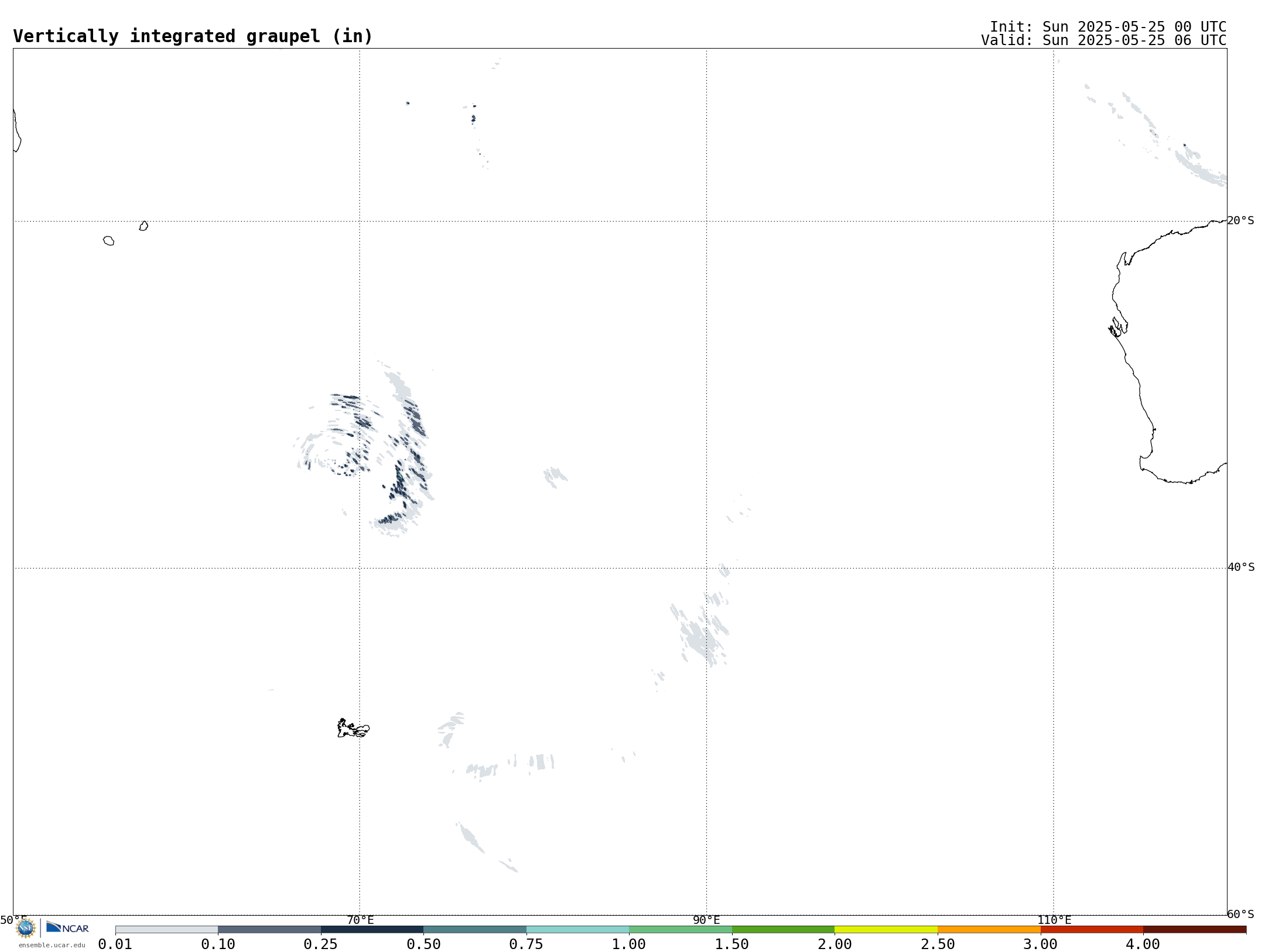Screen dimensions: 1265x952
Task: Click the 4.00 colorbar tick label
Action: 1143,944
